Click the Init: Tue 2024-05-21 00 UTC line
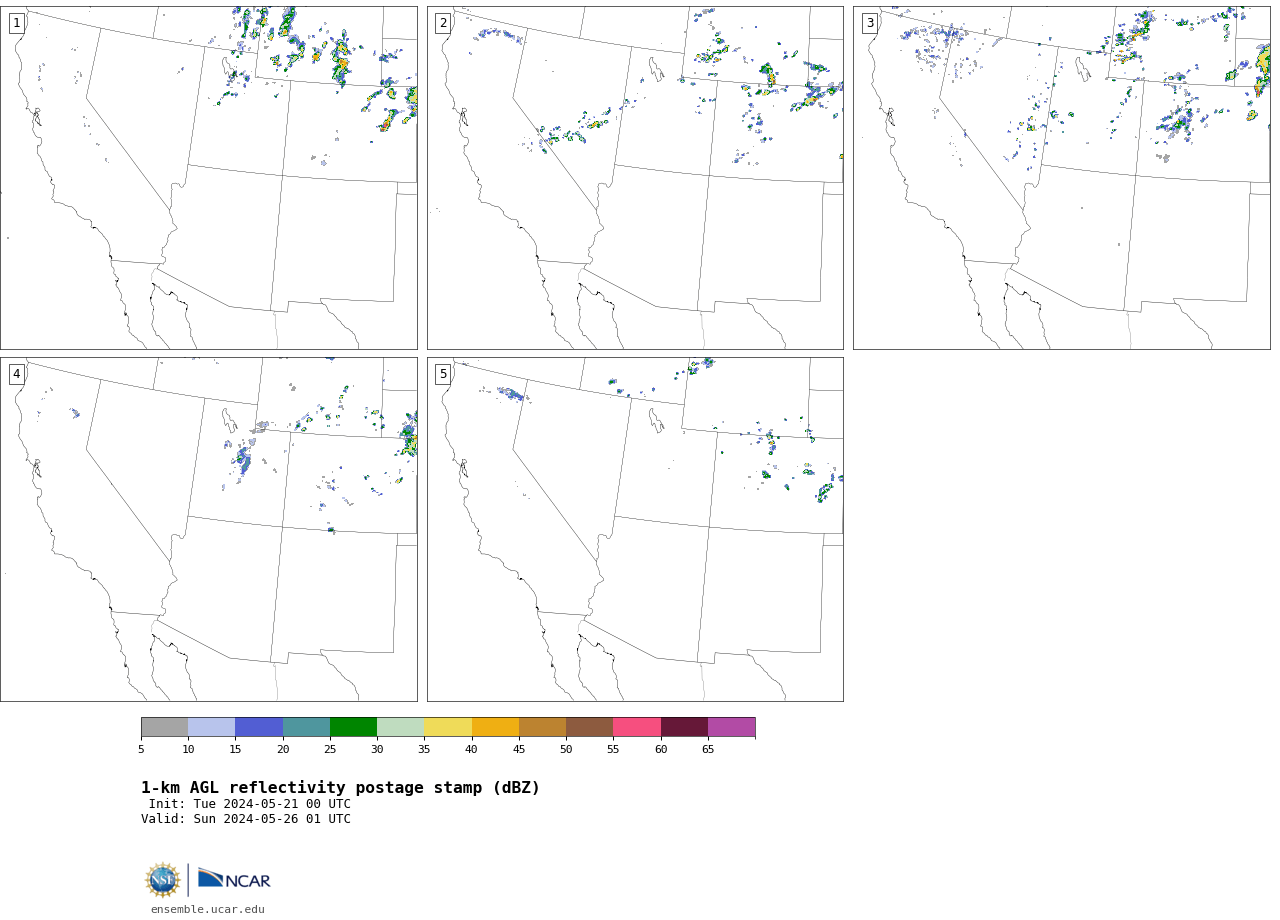This screenshot has width=1280, height=920. pos(250,804)
